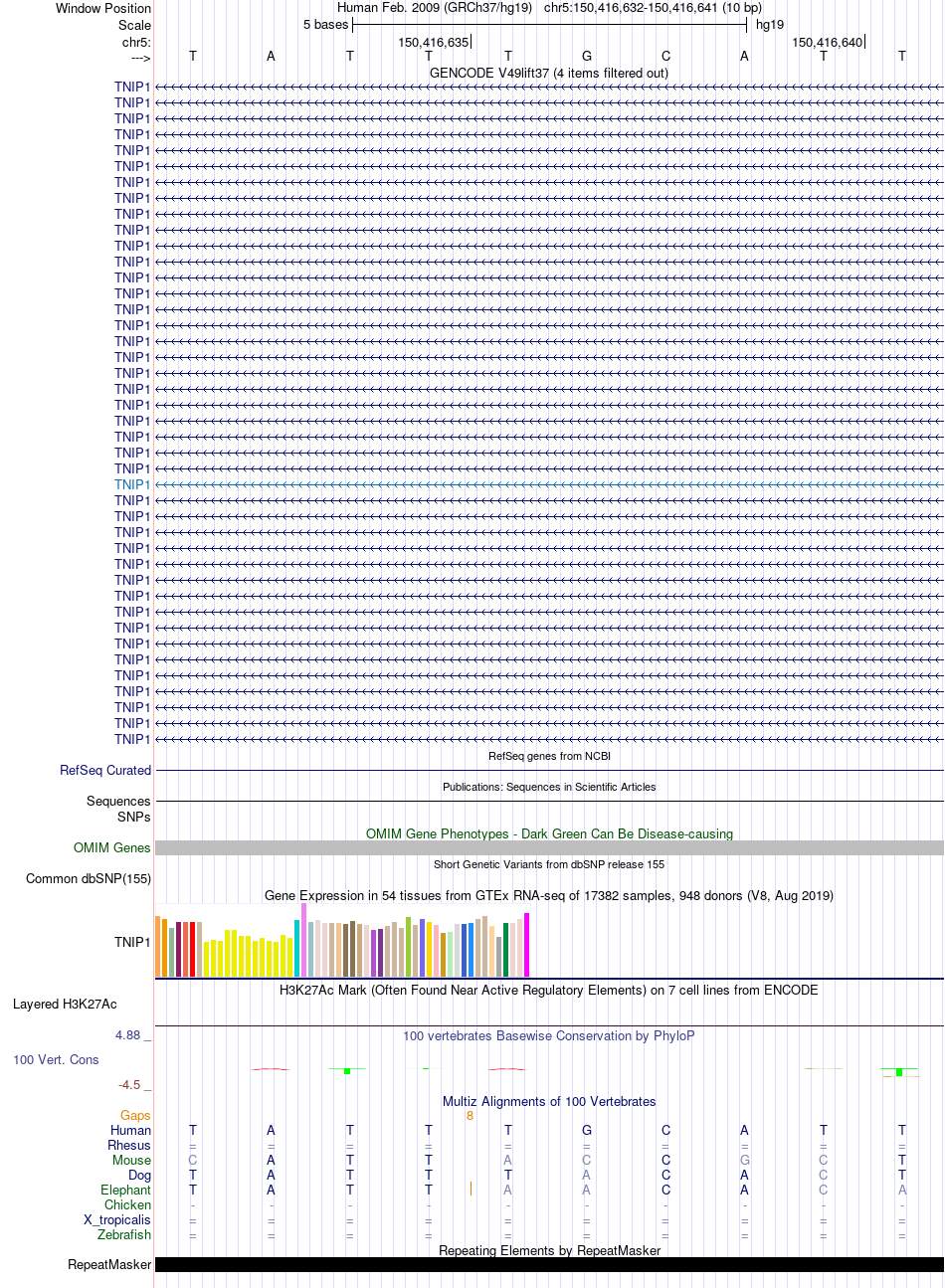The image size is (945, 1288).
Task: Select the Elephant alignment row label
Action: (125, 1191)
